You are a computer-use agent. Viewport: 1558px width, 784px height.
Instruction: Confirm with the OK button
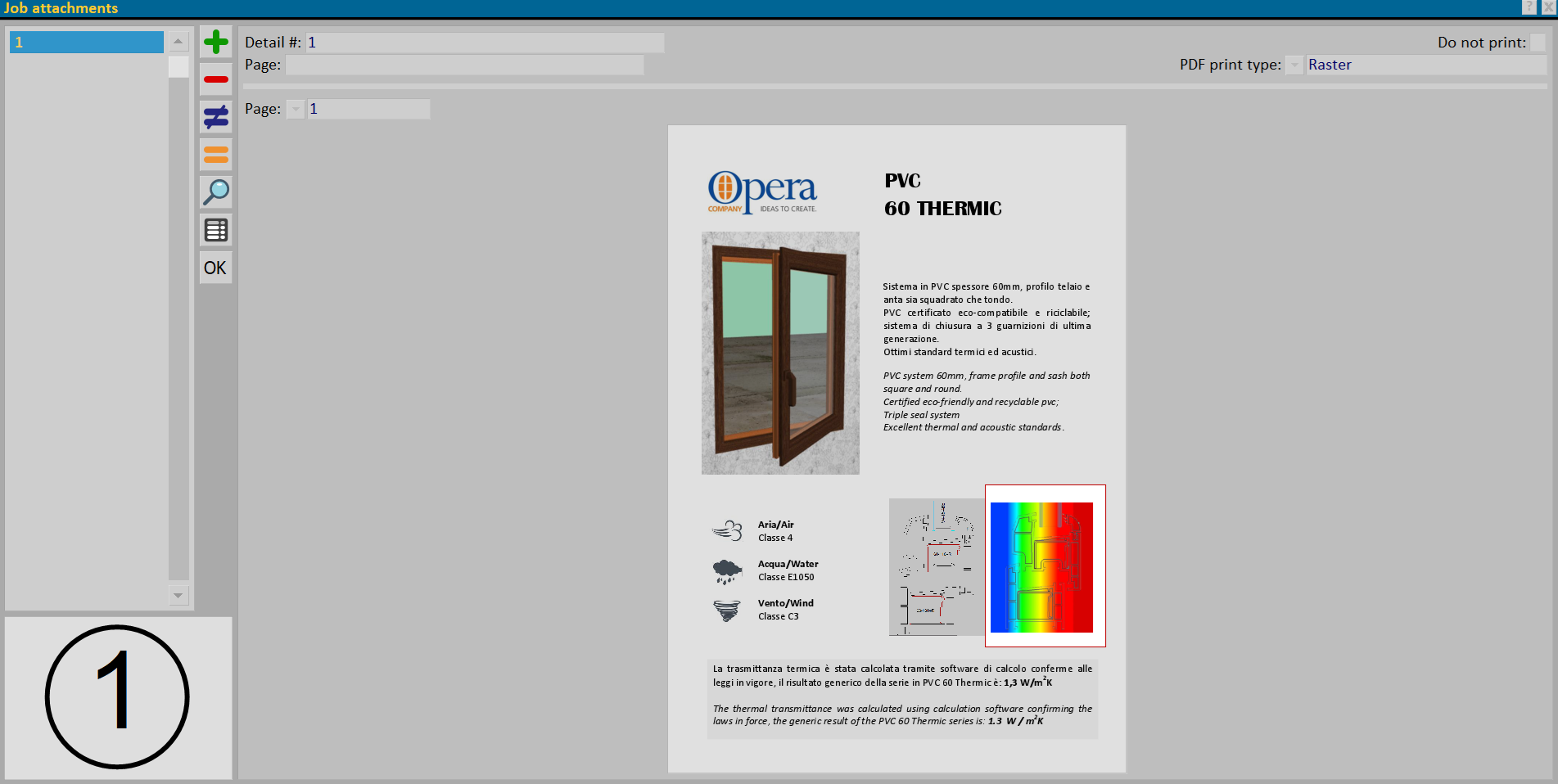(216, 268)
